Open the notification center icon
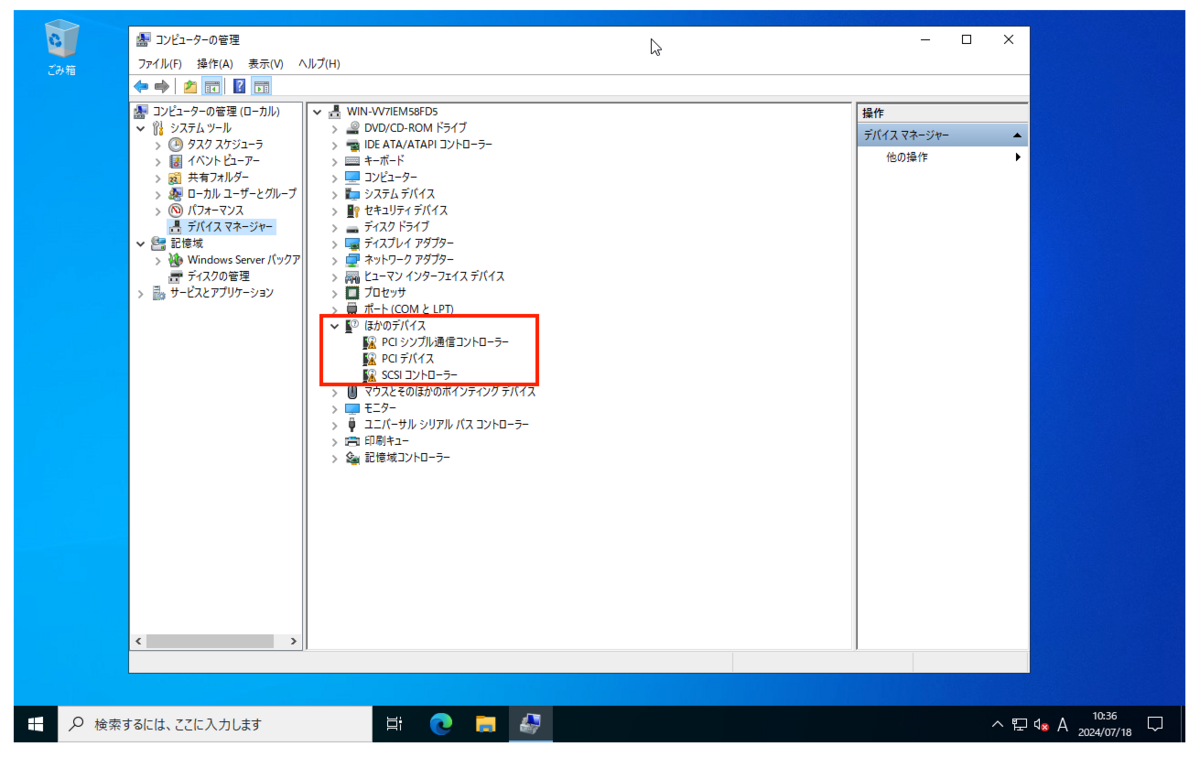The width and height of the screenshot is (1200, 757). (x=1154, y=724)
